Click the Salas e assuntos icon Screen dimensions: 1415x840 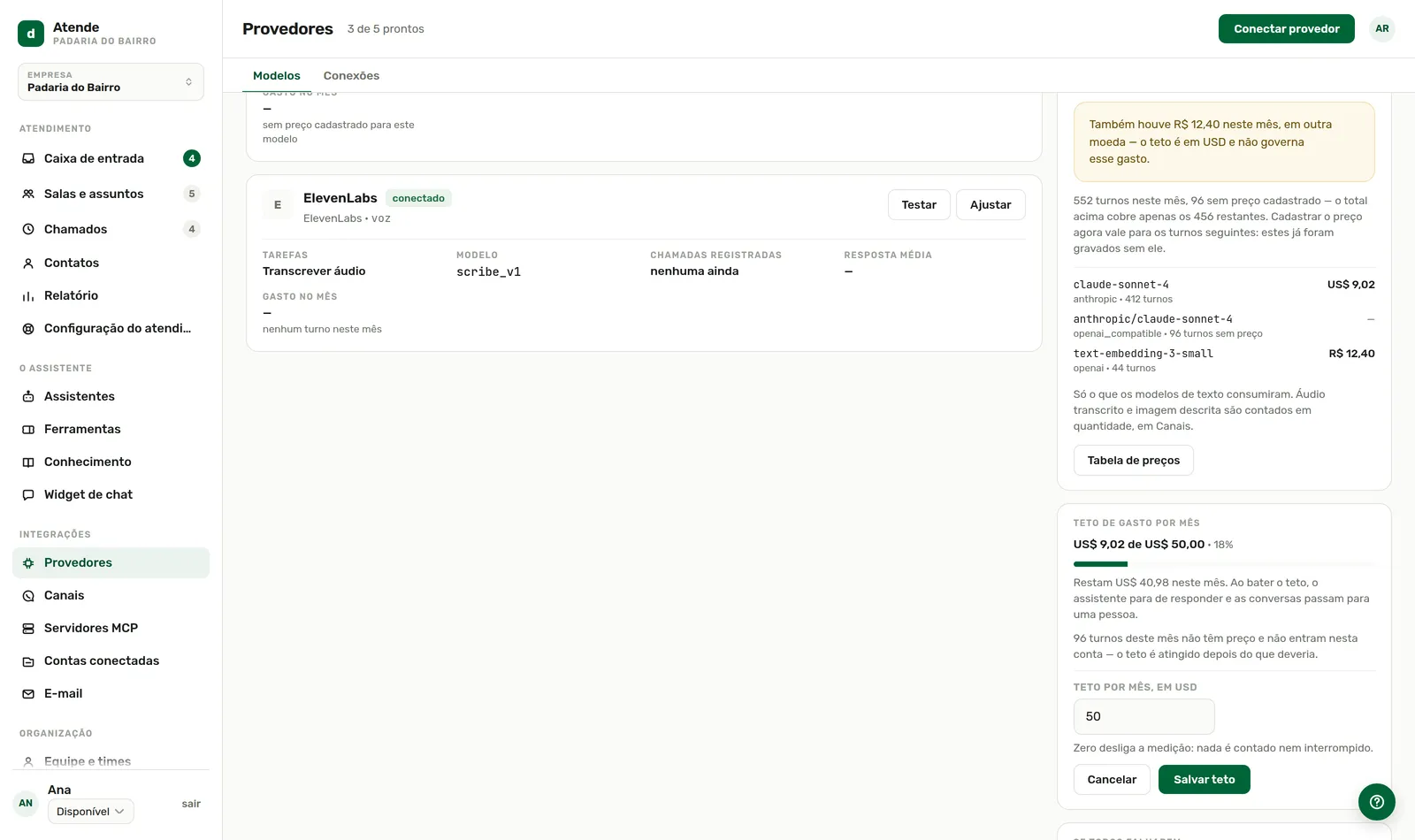(28, 194)
